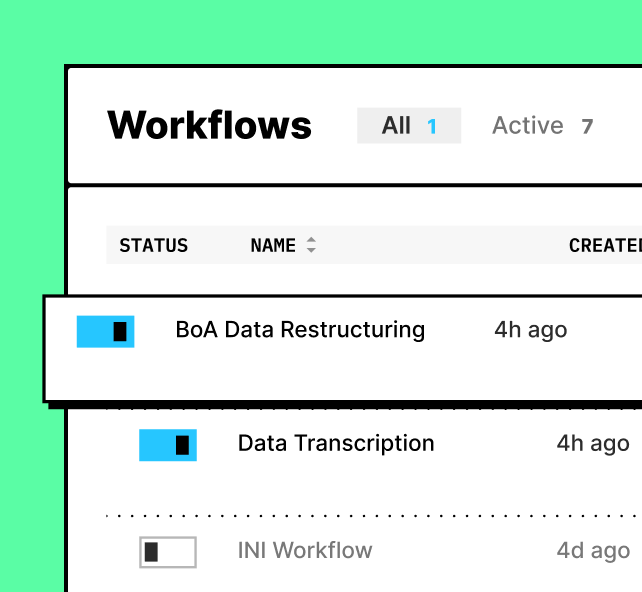The image size is (642, 592).
Task: Switch to the Active tab
Action: click(543, 126)
